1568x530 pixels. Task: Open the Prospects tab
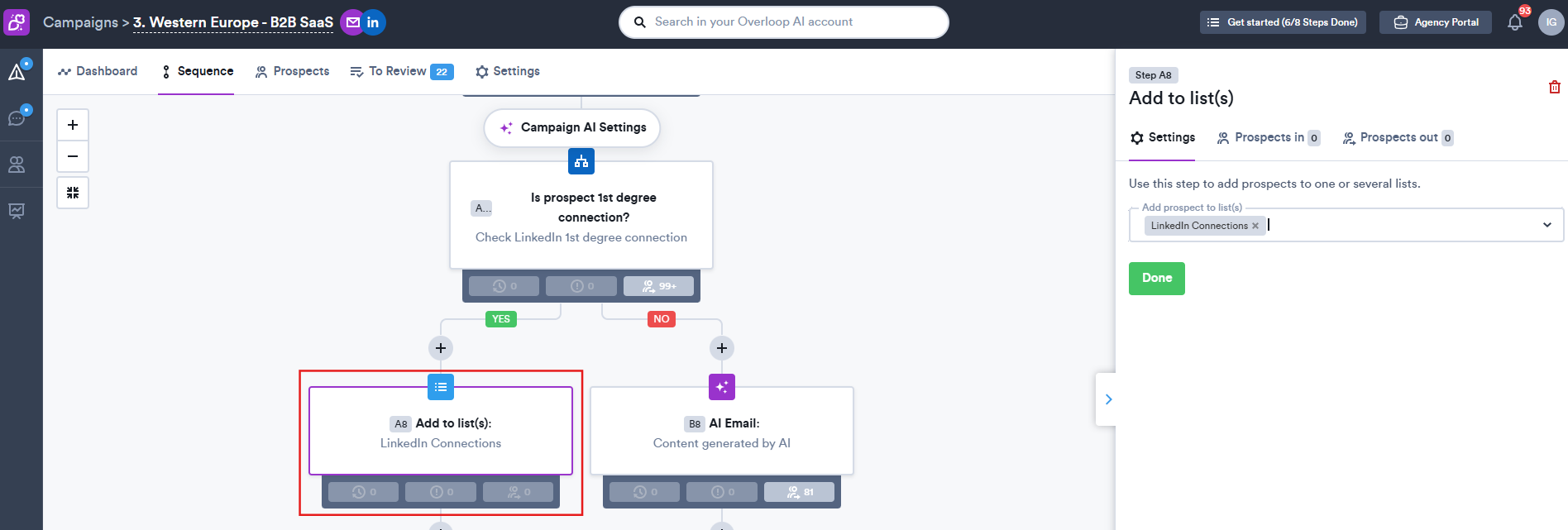292,72
